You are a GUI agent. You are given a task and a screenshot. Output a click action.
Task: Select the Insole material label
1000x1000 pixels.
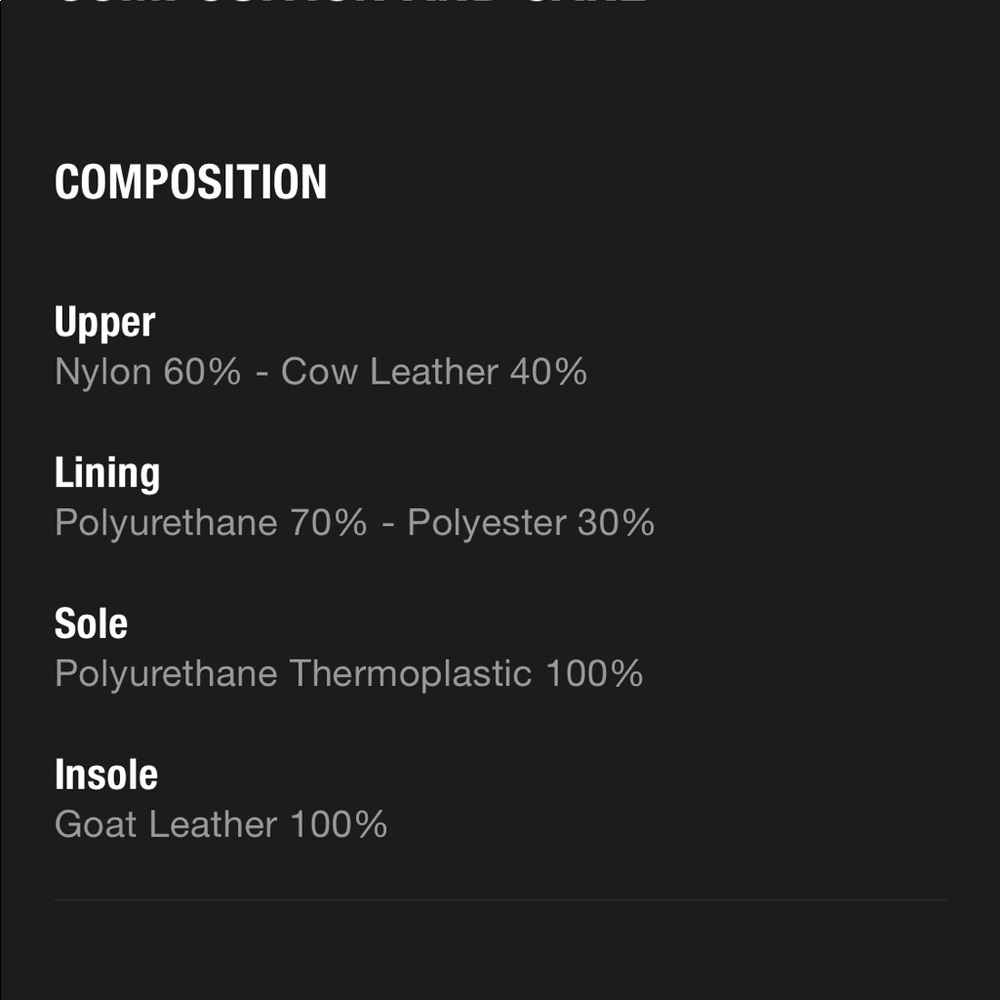point(106,775)
